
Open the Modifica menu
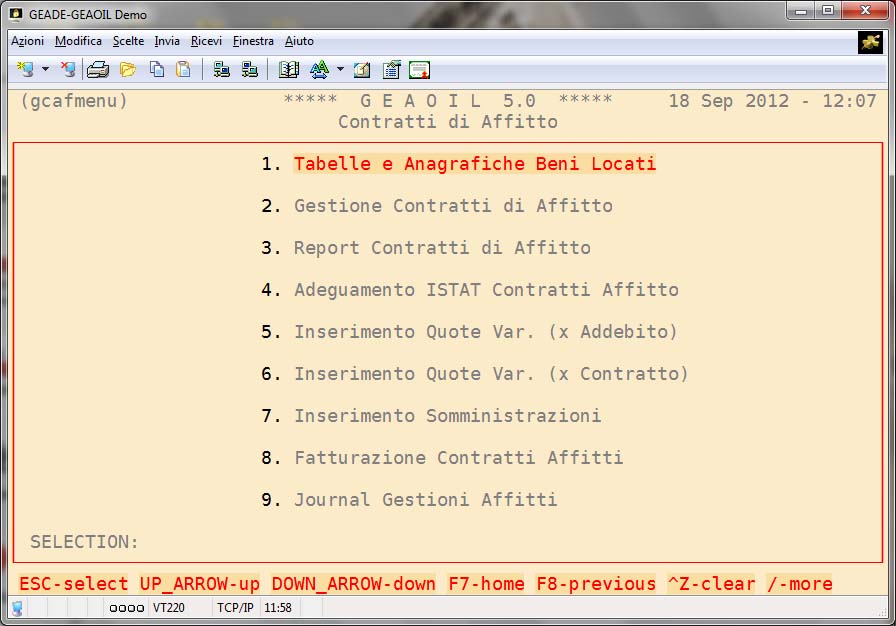[x=78, y=41]
